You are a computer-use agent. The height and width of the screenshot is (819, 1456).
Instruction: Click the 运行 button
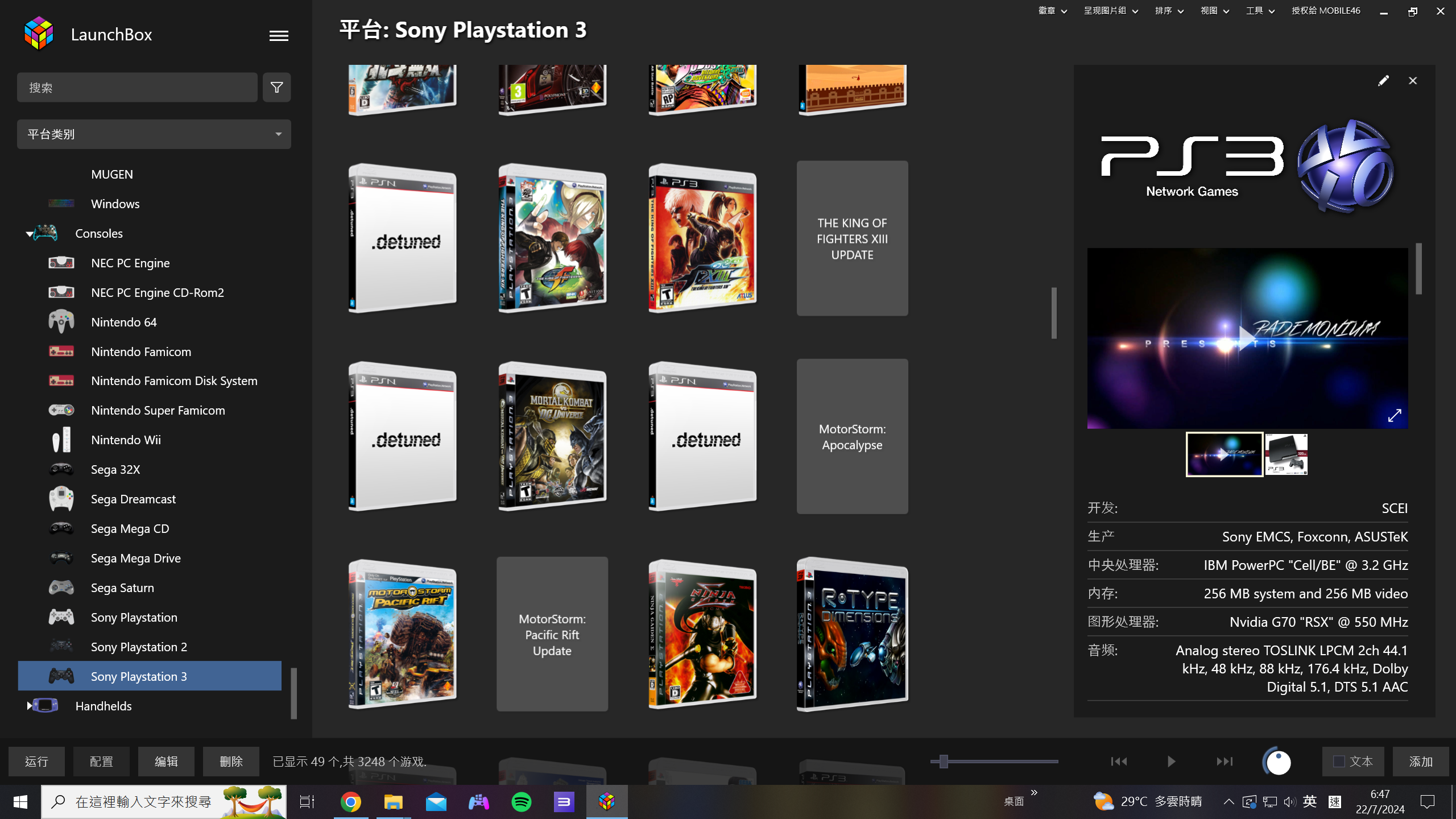click(x=36, y=761)
